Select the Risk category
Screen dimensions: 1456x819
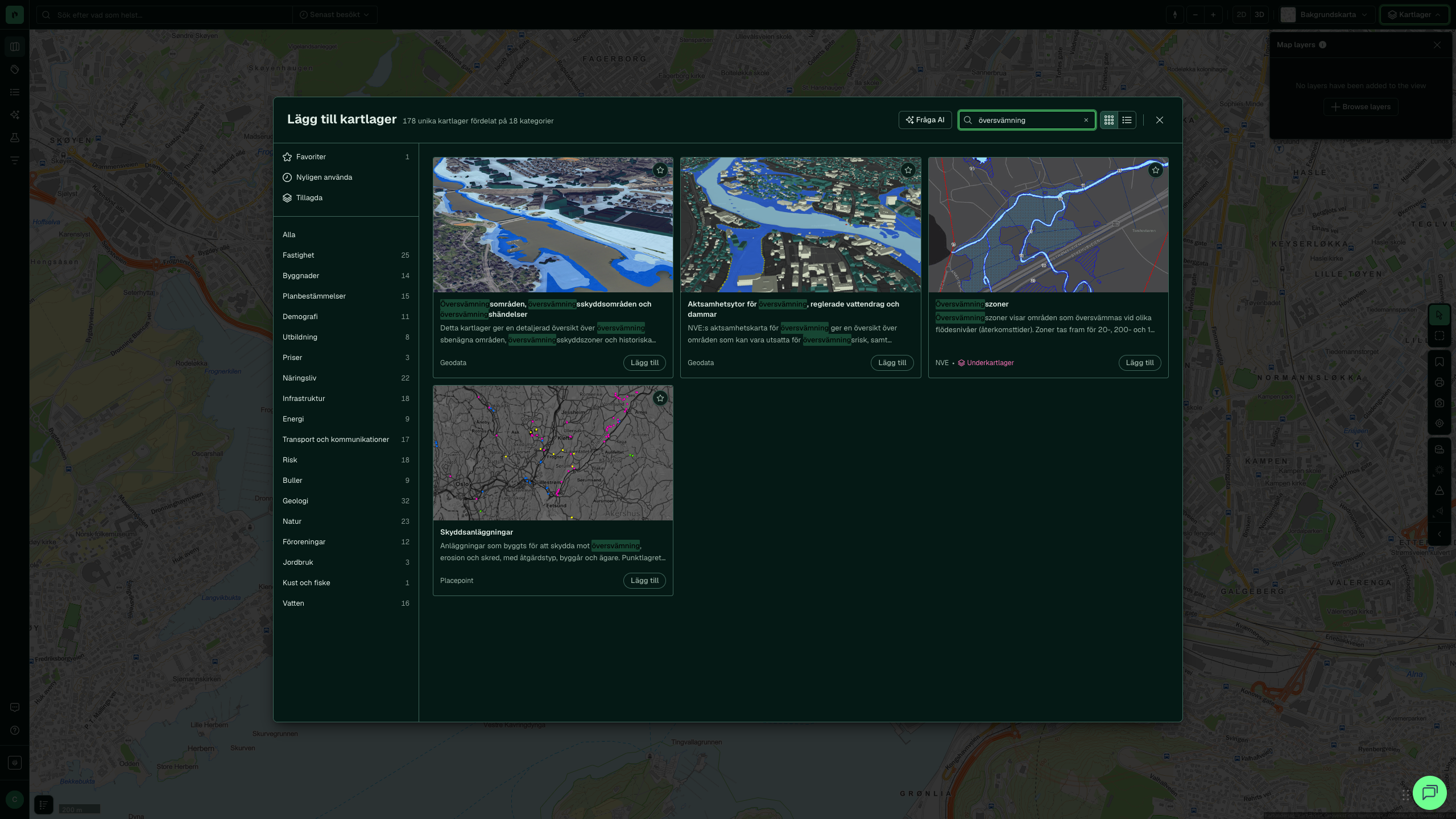click(x=346, y=460)
